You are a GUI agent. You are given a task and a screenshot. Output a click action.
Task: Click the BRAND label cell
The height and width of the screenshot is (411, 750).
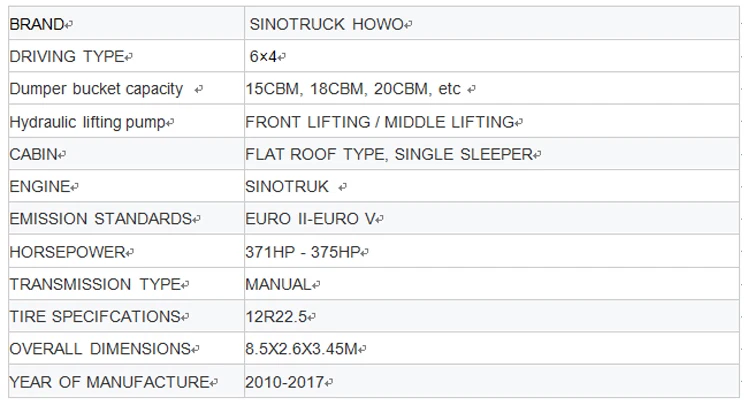[40, 23]
